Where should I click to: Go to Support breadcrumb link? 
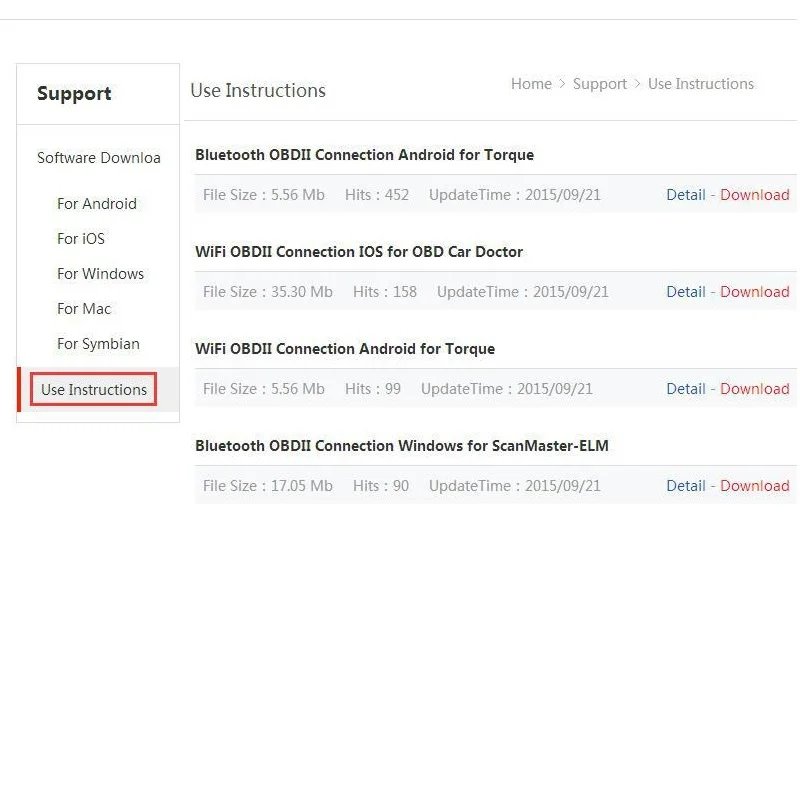point(599,84)
